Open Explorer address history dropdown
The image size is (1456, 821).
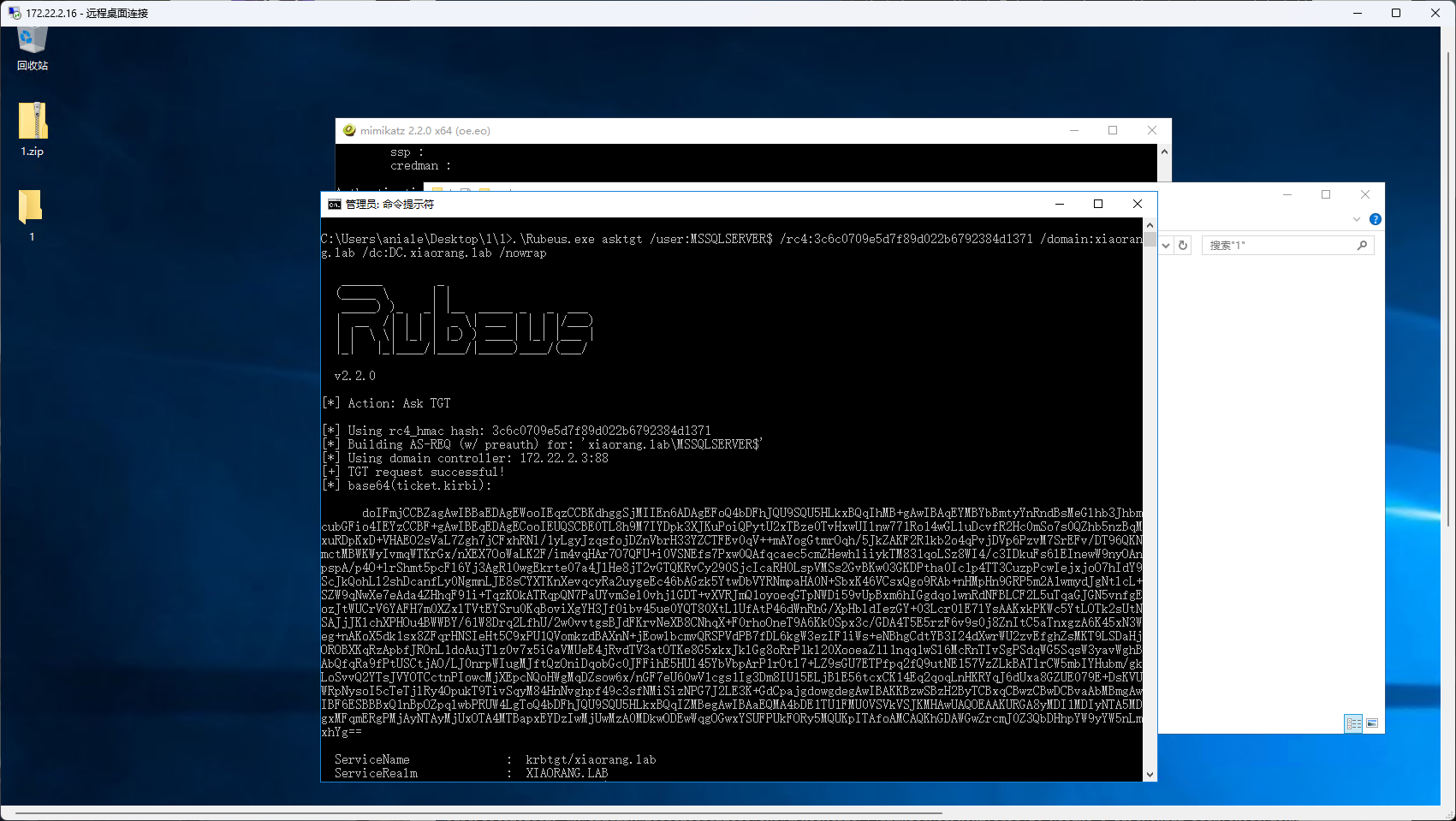pyautogui.click(x=1165, y=246)
